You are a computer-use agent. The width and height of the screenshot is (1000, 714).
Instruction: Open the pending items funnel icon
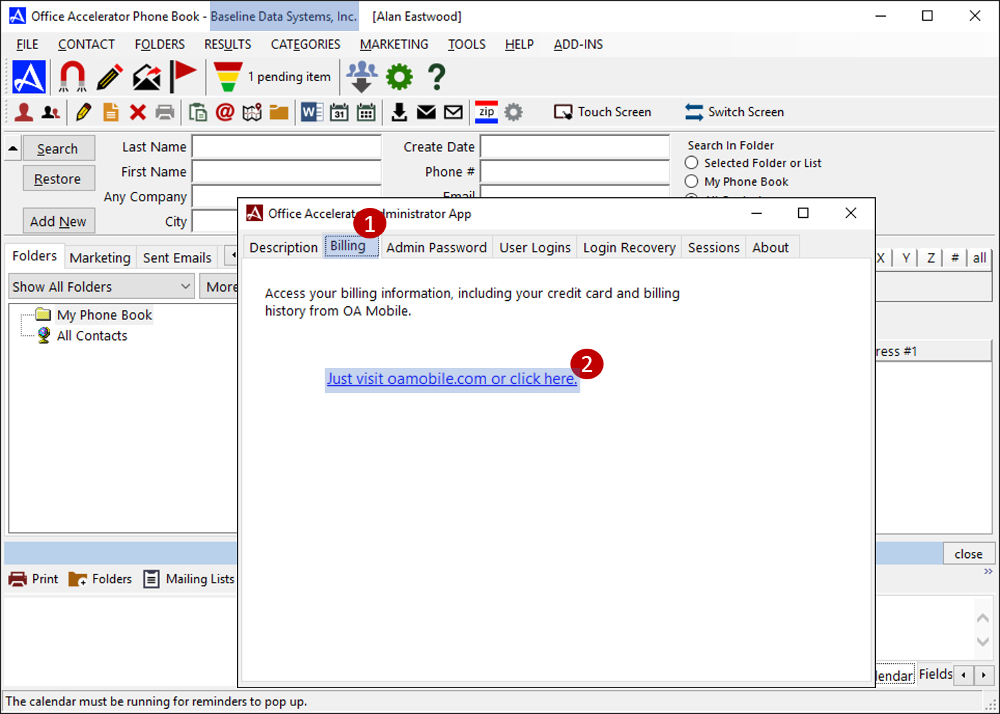pos(228,76)
